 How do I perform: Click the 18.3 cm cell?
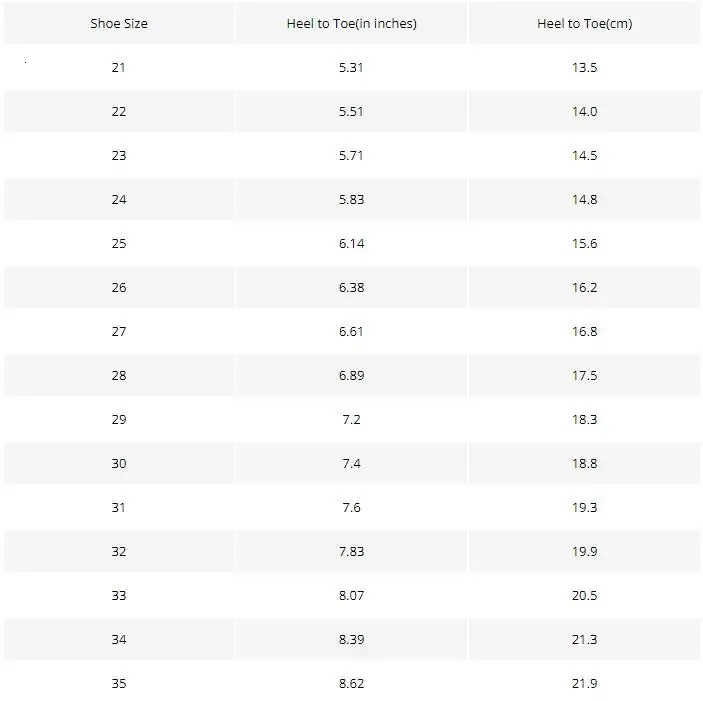[x=584, y=420]
